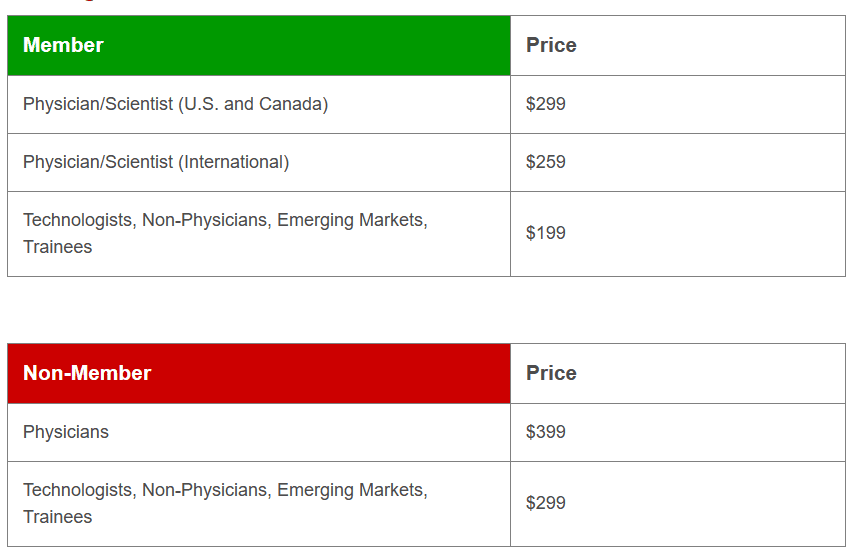The image size is (849, 548).
Task: Click the Member Trainees text line
Action: point(57,247)
